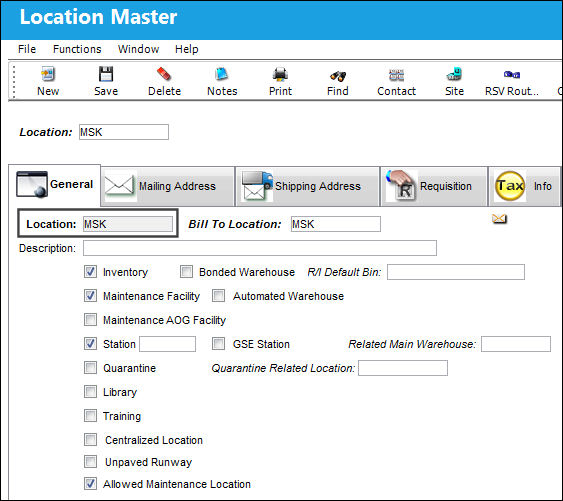Tick the Maintenance AOG Facility checkbox

click(x=90, y=319)
